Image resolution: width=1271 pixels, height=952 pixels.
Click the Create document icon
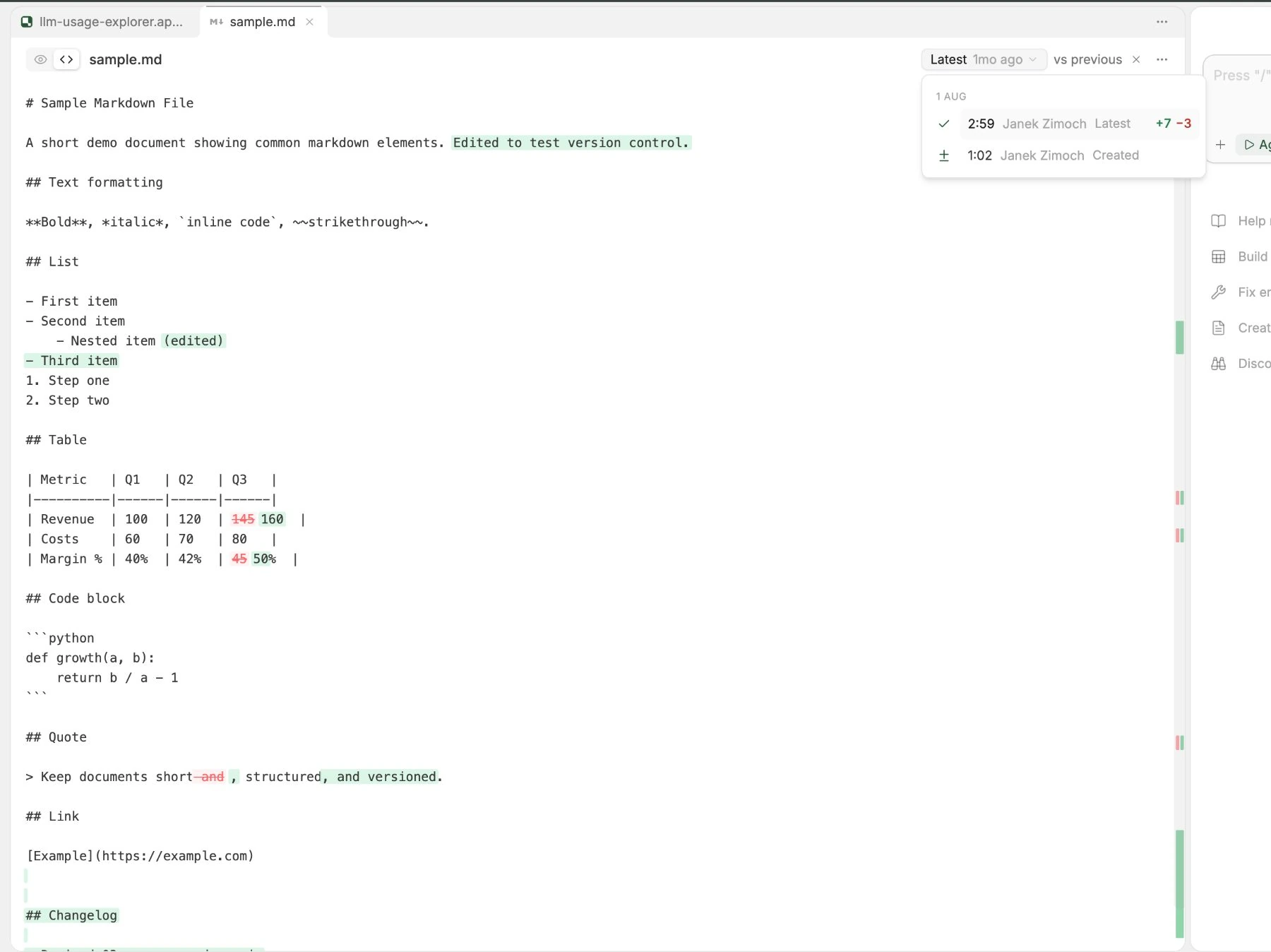click(x=1218, y=328)
